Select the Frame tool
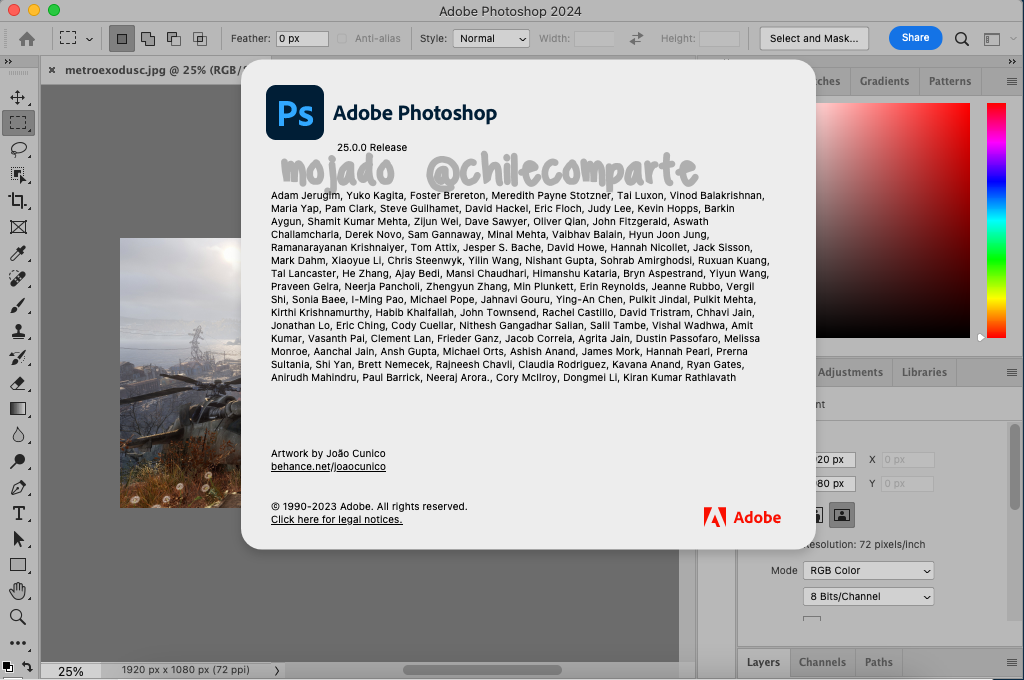 pyautogui.click(x=18, y=227)
